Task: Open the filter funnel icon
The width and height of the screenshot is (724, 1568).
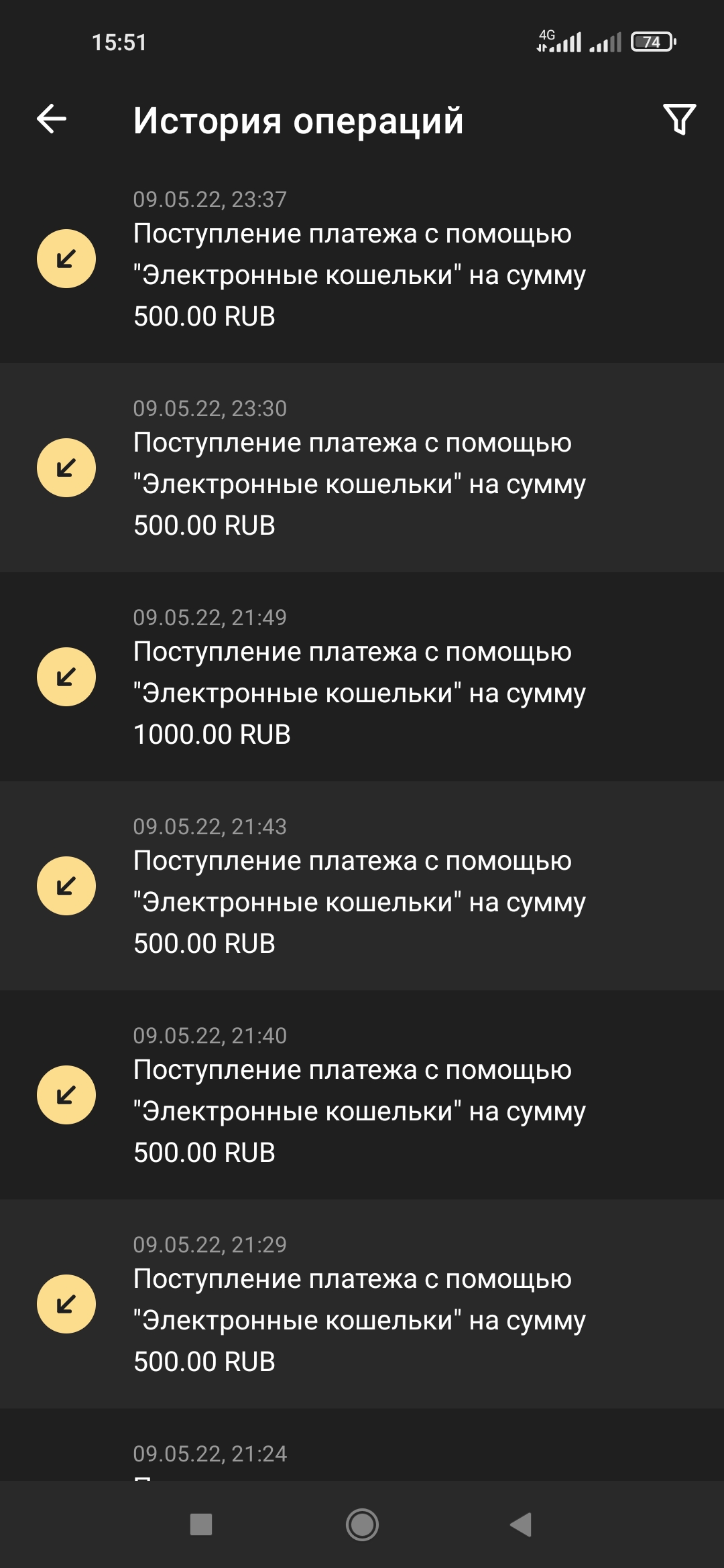Action: click(679, 120)
